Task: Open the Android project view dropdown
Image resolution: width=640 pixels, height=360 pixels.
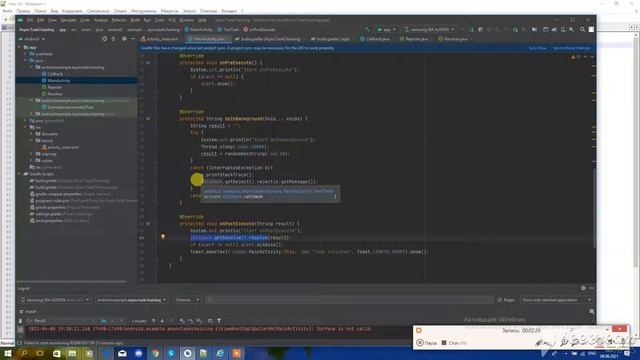Action: (32, 39)
